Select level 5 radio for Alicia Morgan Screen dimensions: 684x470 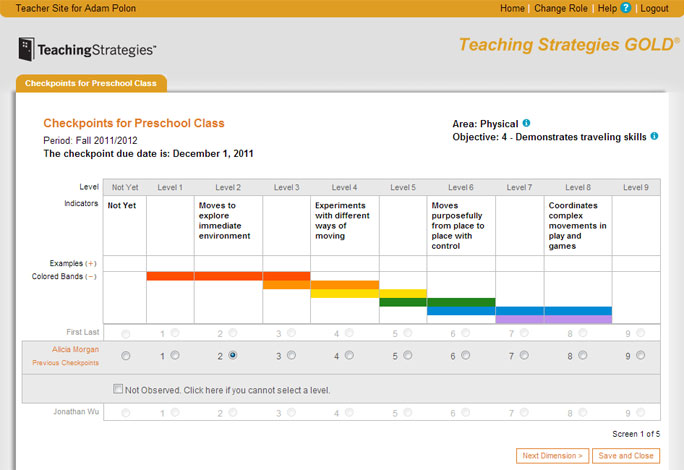[407, 355]
